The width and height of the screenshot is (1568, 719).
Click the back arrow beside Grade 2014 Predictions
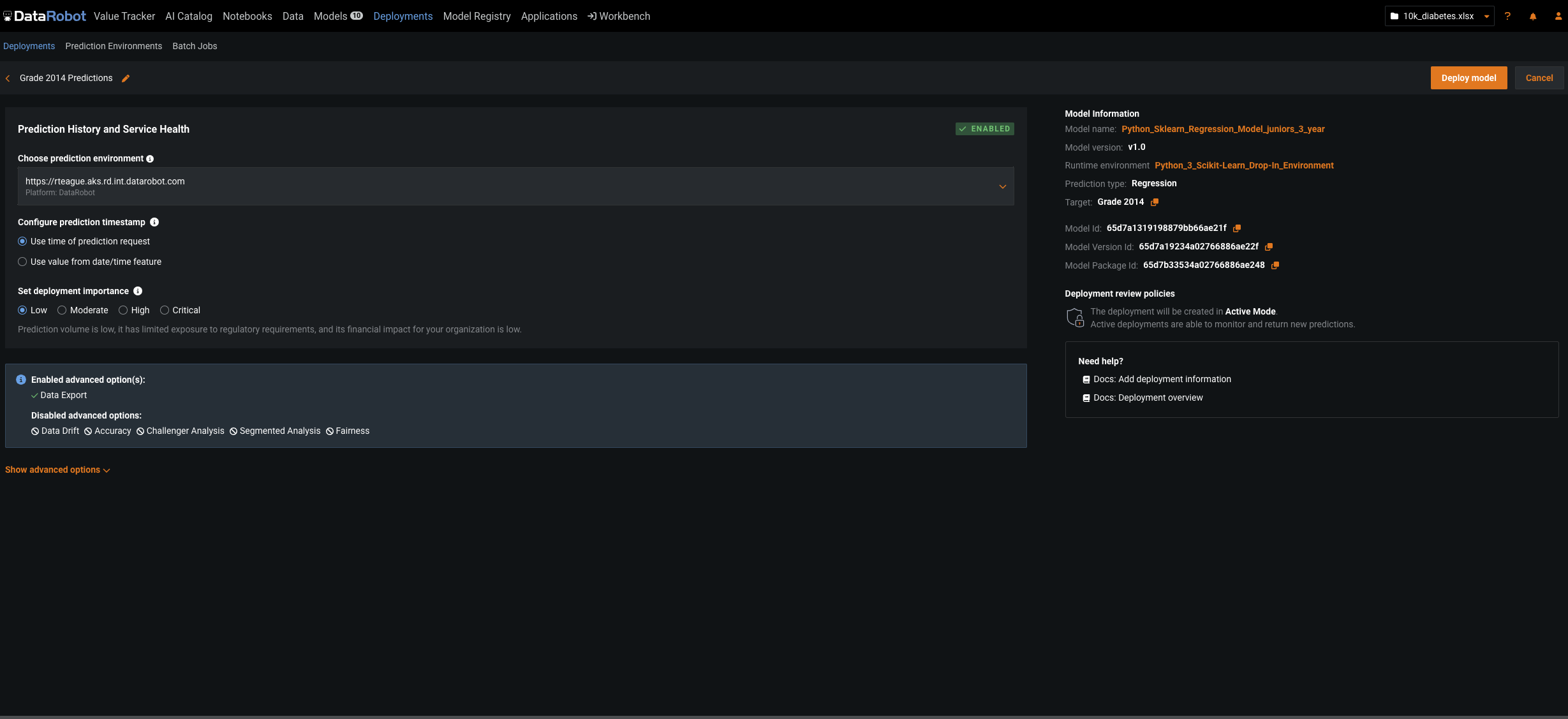pyautogui.click(x=8, y=78)
